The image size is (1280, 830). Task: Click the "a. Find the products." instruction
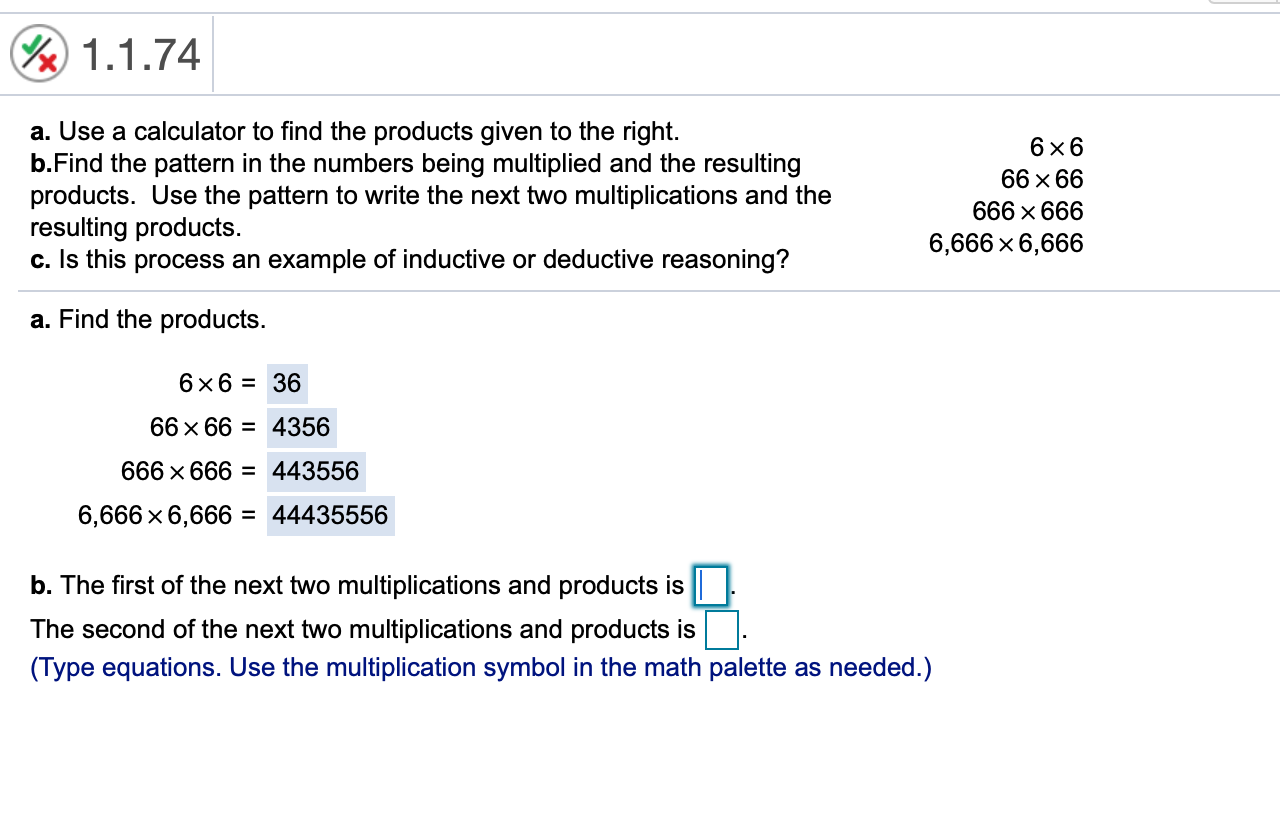tap(148, 319)
